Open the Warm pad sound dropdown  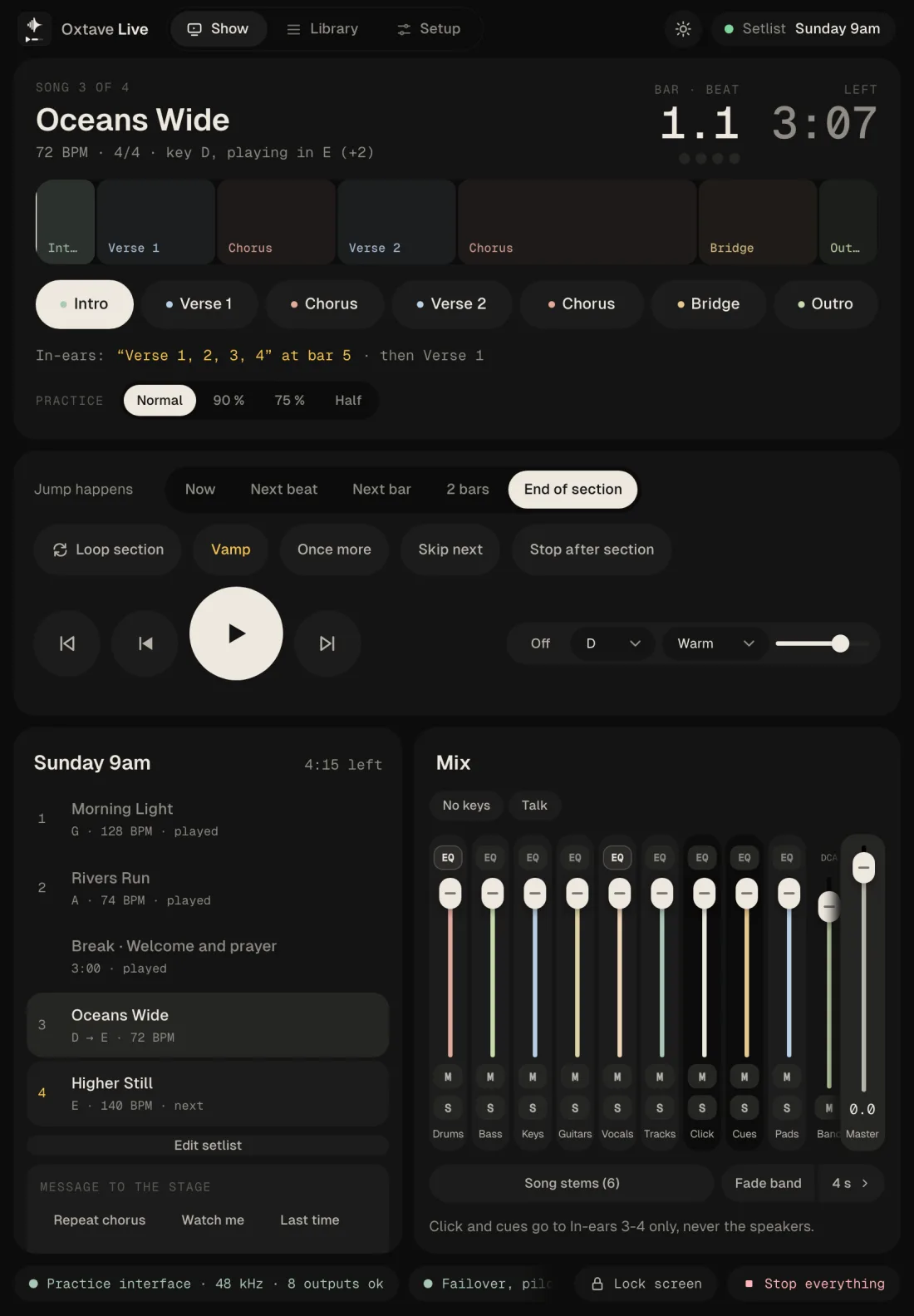click(x=715, y=643)
